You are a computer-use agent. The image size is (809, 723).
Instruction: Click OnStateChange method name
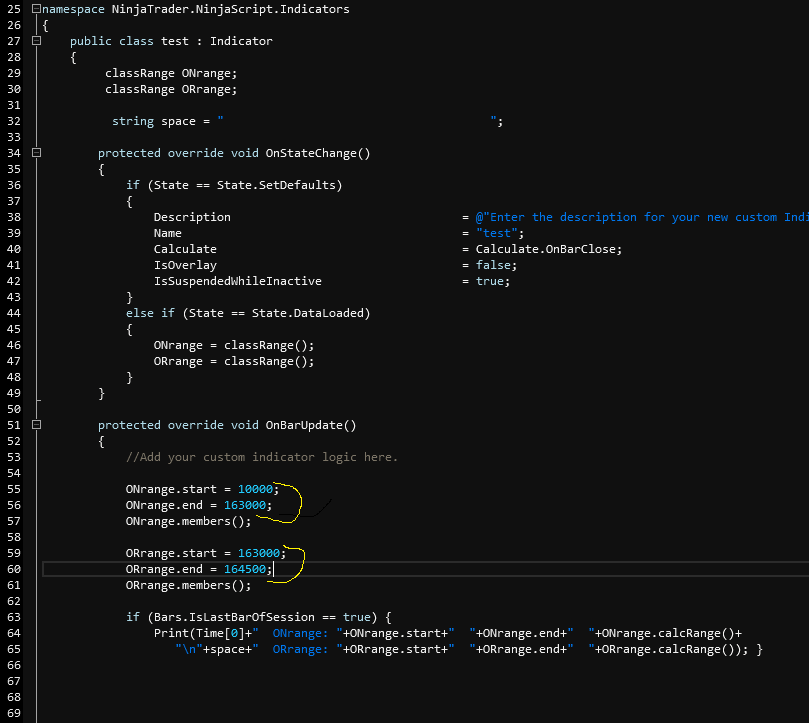point(311,153)
